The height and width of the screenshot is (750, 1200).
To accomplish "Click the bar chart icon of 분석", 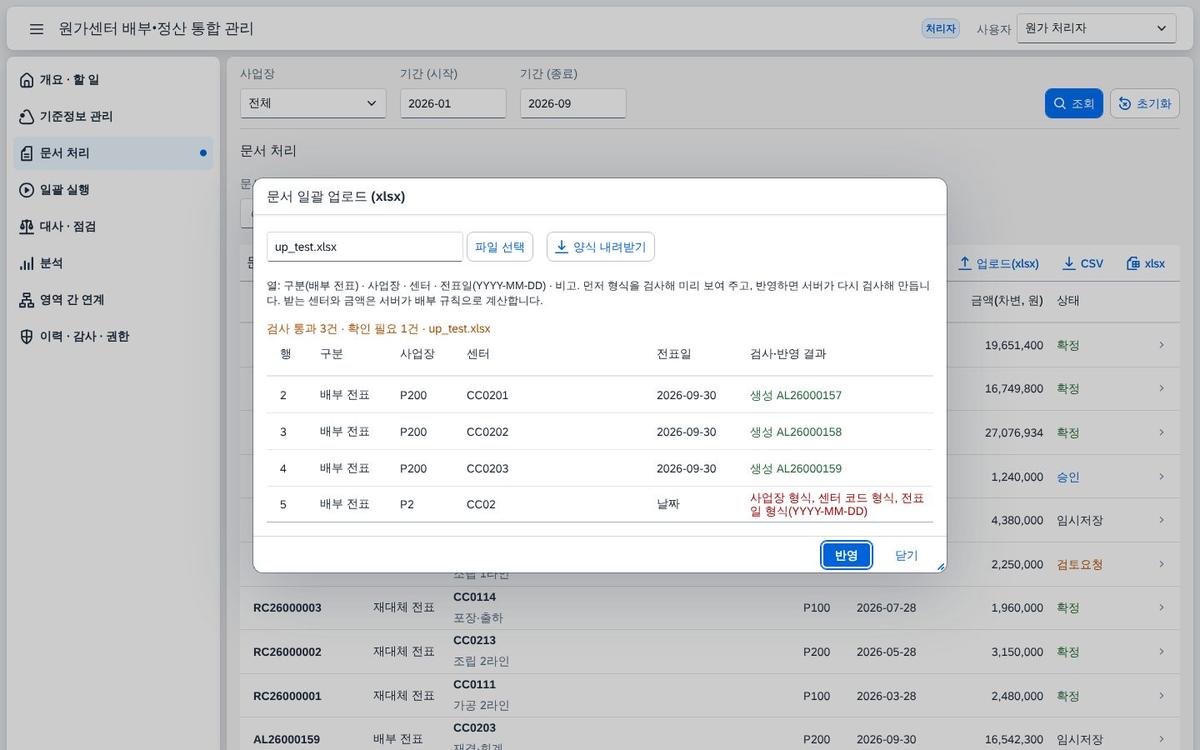I will click(x=27, y=263).
